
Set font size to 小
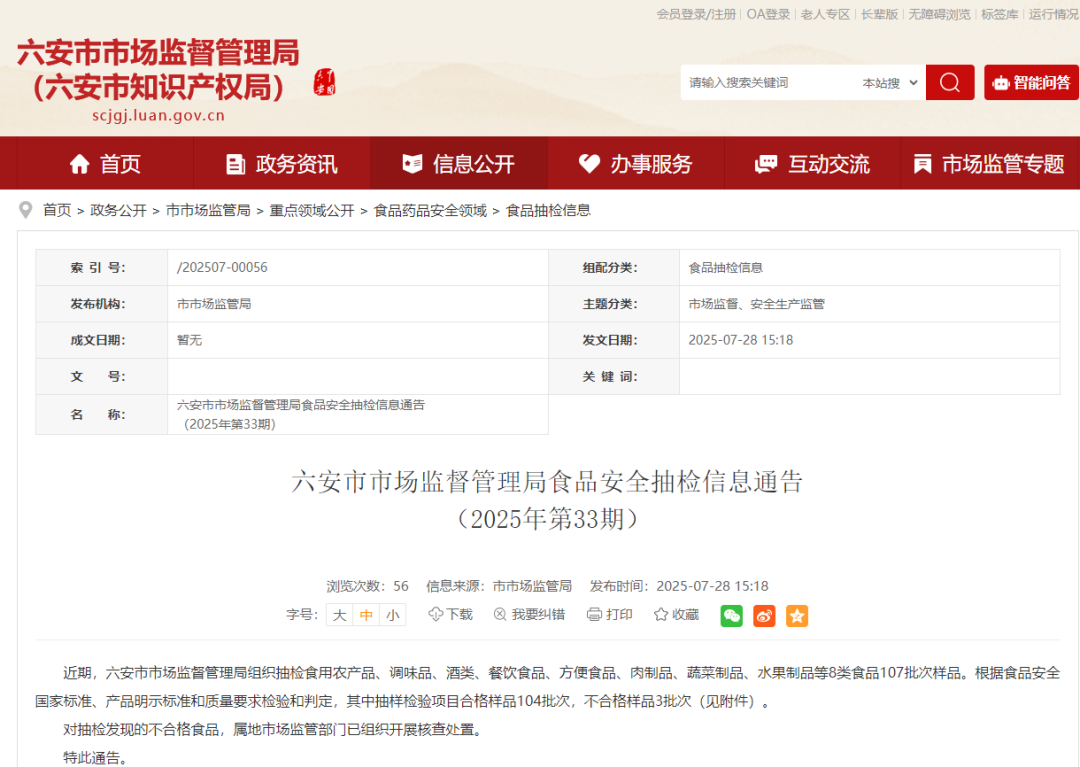point(393,615)
